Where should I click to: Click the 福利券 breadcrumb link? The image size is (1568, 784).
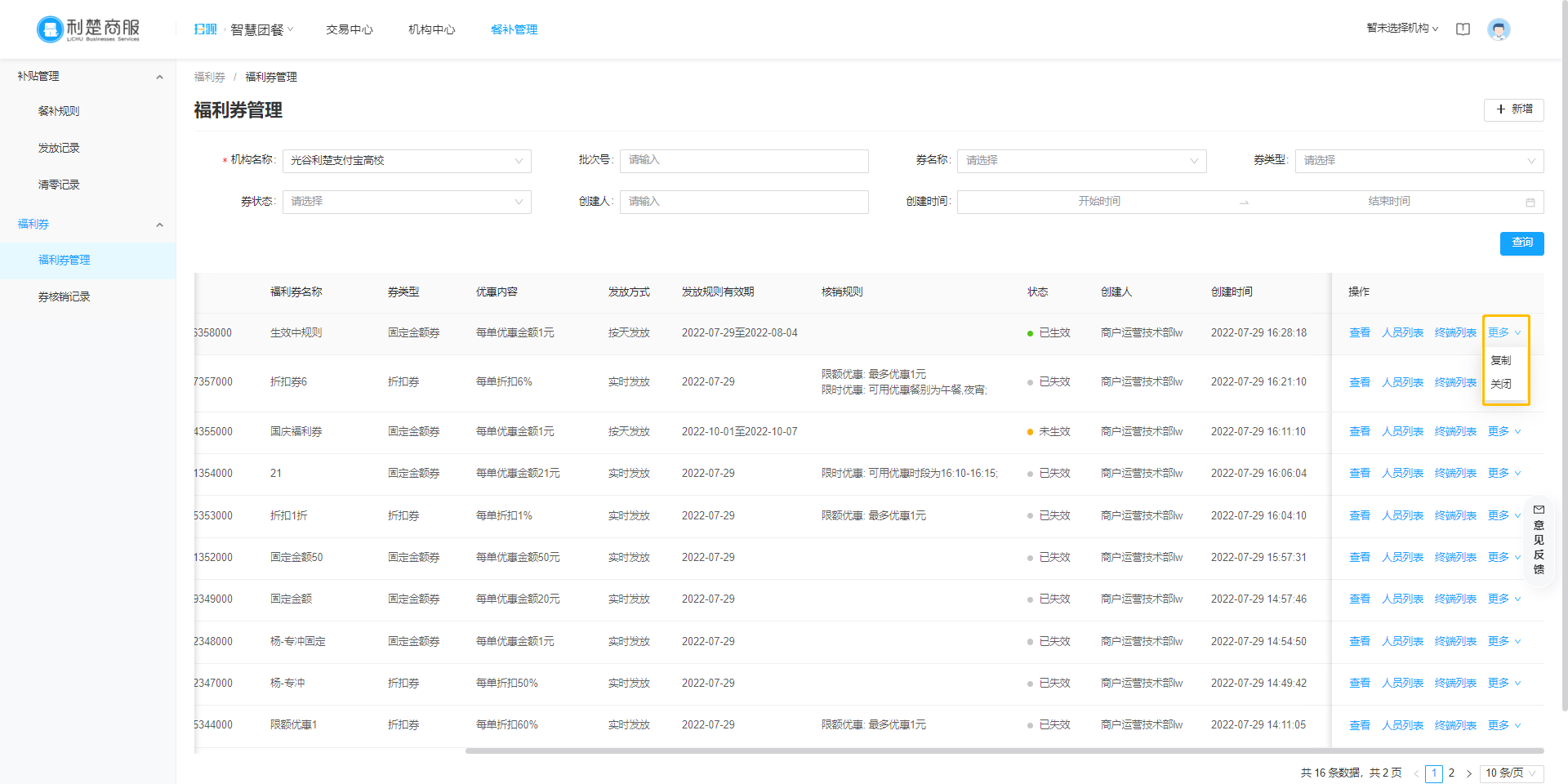click(x=209, y=77)
